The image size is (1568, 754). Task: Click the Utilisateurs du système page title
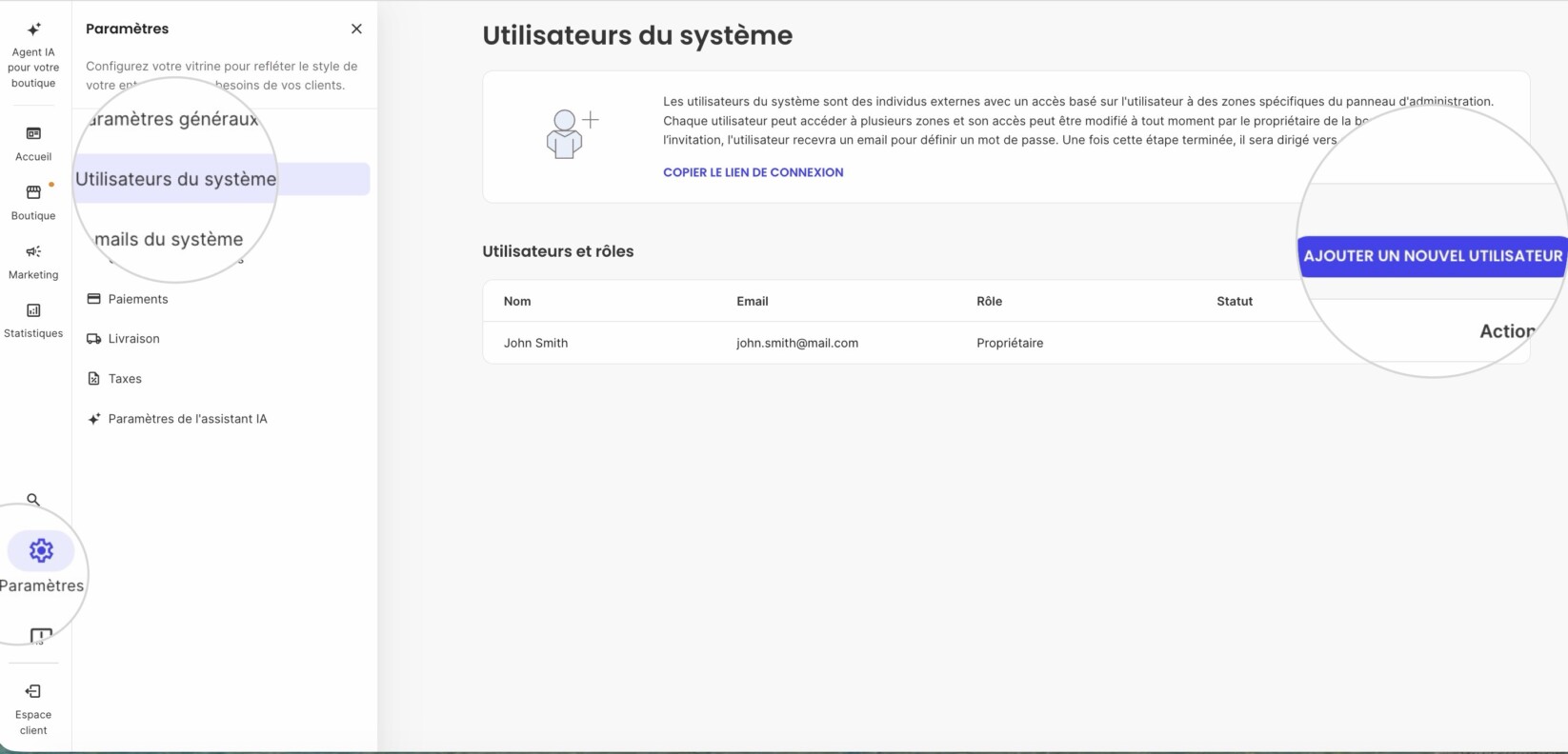[x=637, y=35]
